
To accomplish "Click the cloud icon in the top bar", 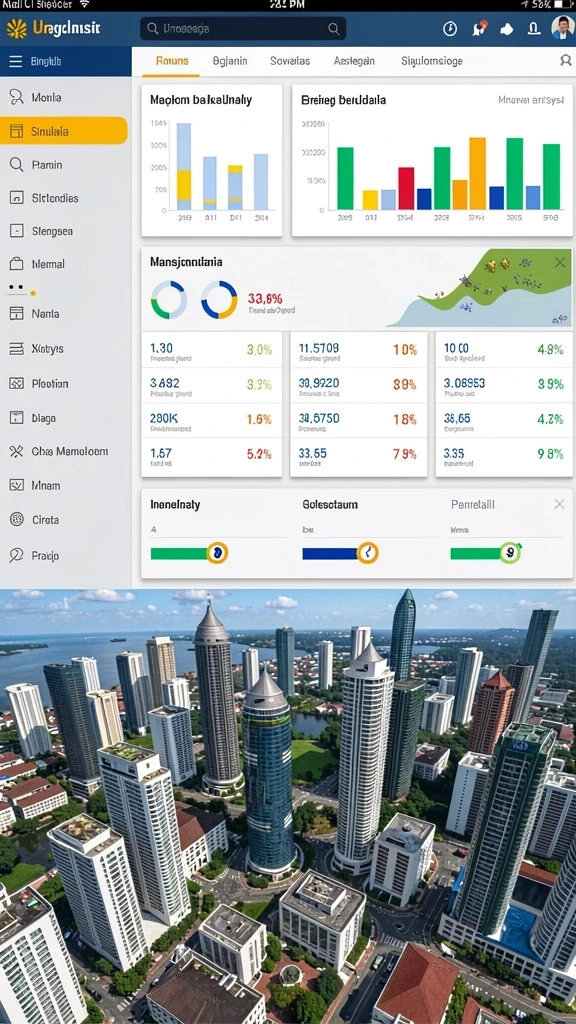I will point(507,29).
